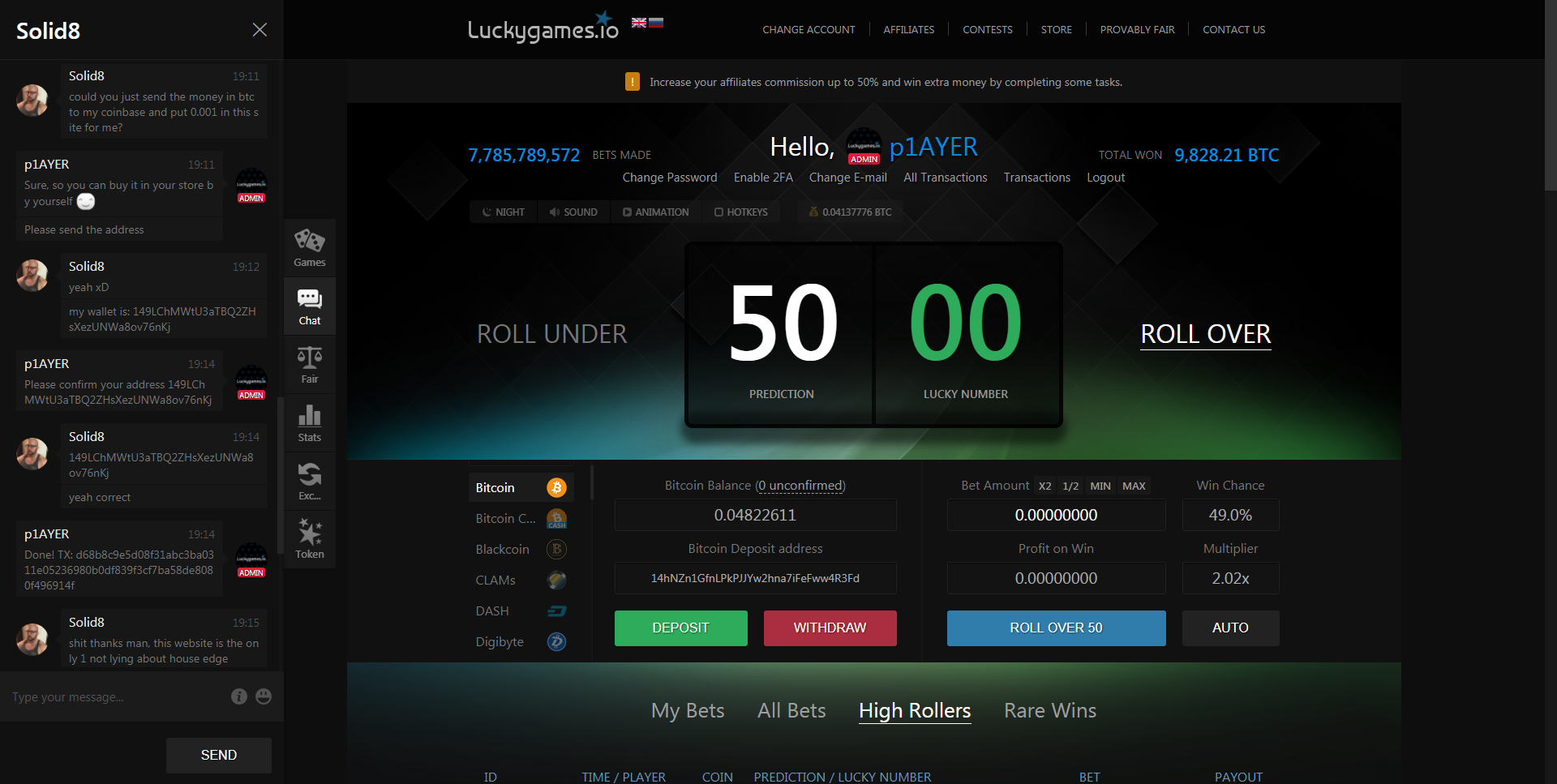The height and width of the screenshot is (784, 1557).
Task: Click Change E-mail link
Action: (x=848, y=178)
